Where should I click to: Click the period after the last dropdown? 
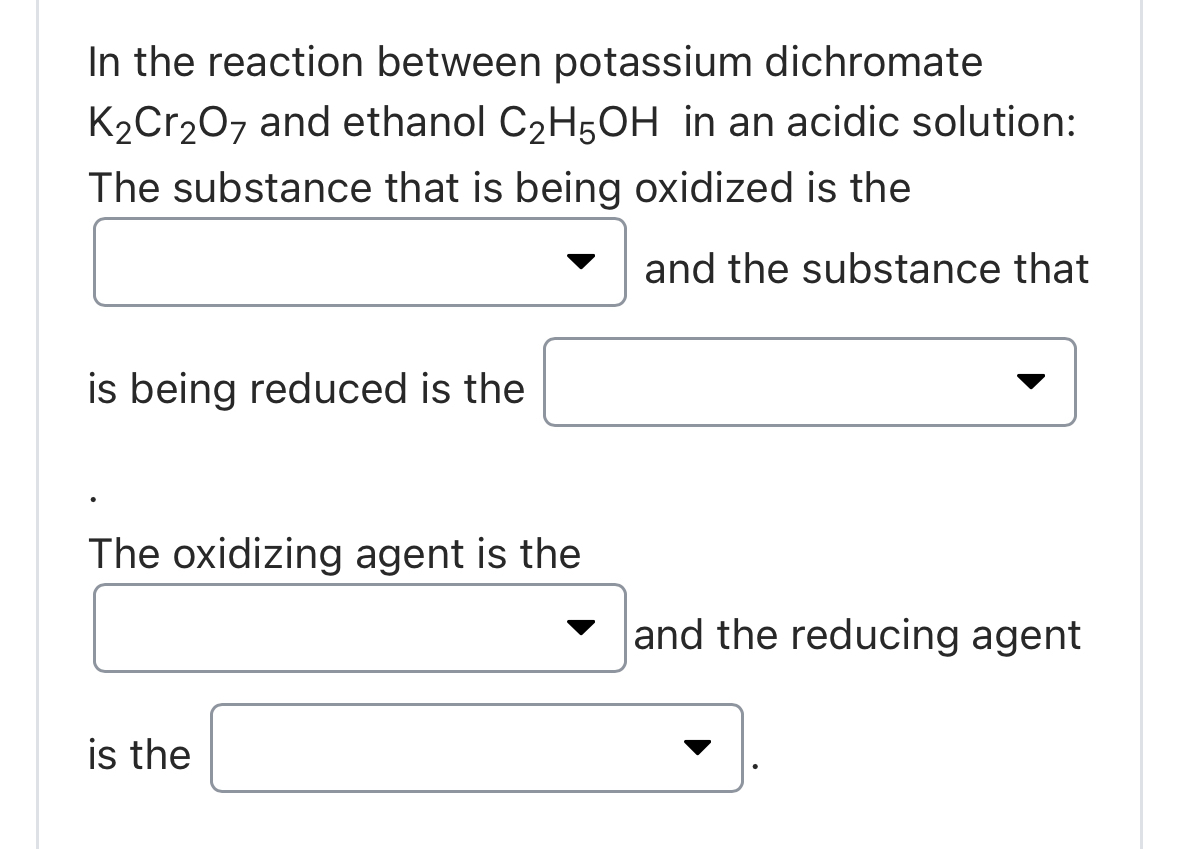(x=755, y=763)
